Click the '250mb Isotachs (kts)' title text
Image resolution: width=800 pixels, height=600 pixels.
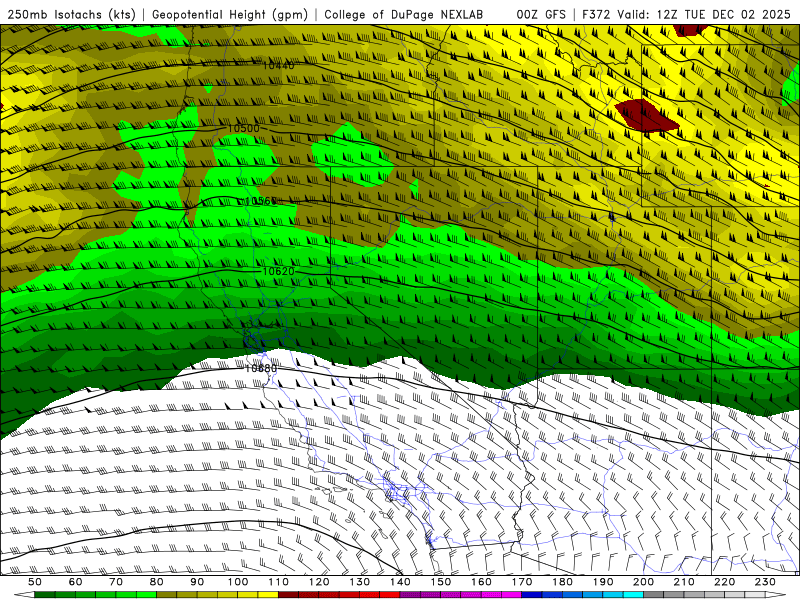[71, 14]
